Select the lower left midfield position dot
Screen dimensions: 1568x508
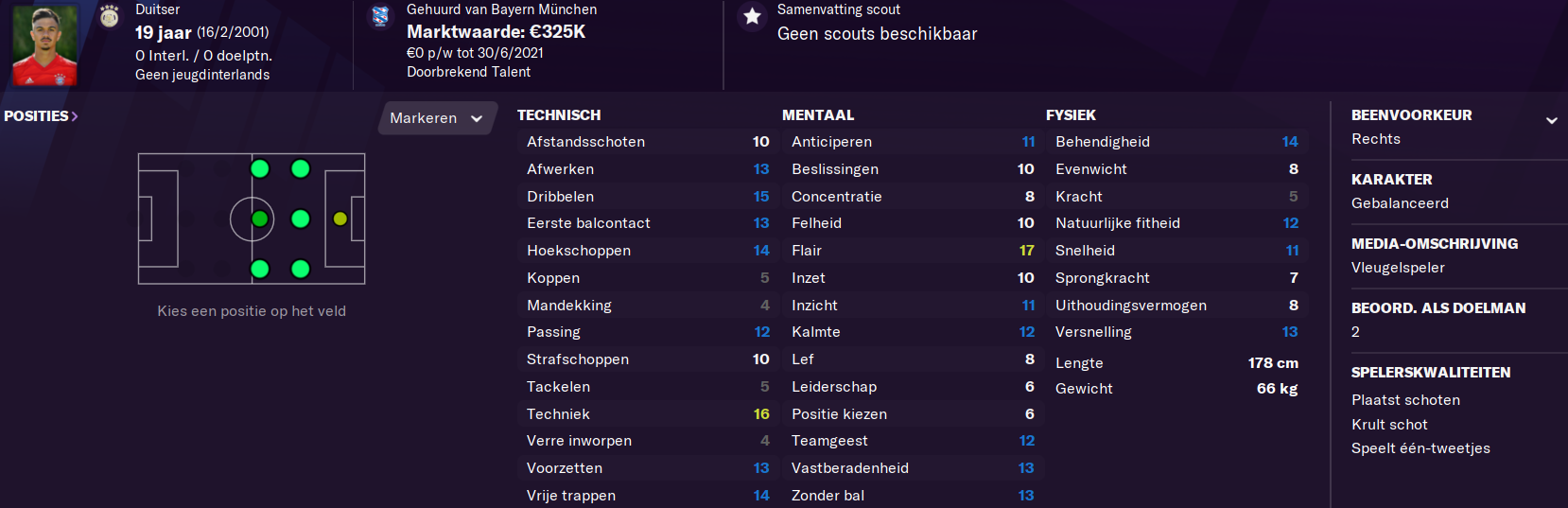[260, 269]
